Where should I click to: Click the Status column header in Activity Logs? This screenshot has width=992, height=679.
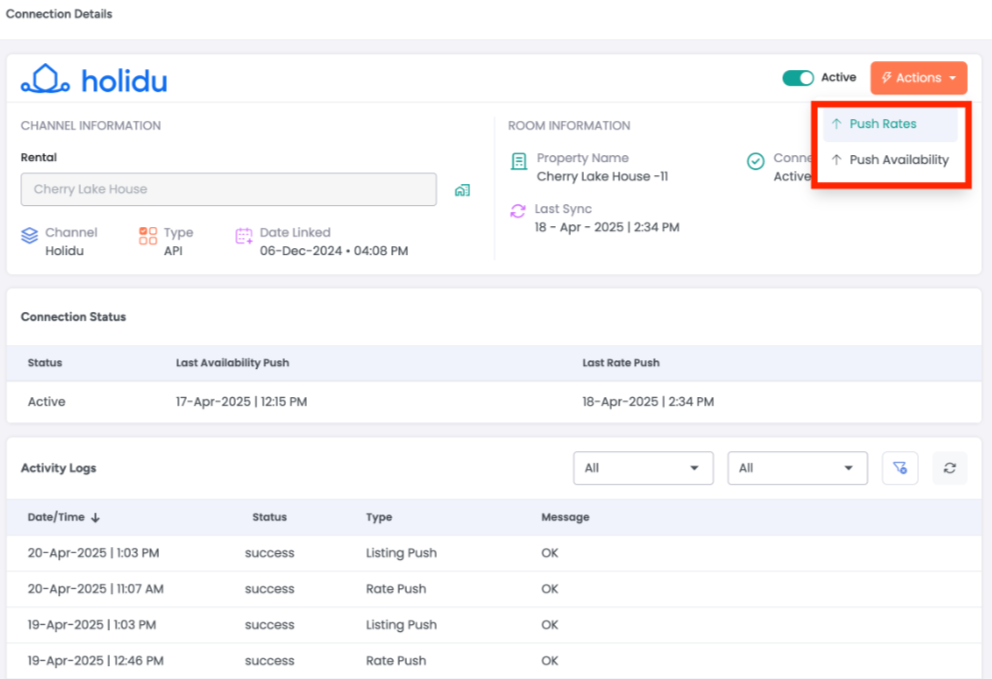[x=270, y=517]
